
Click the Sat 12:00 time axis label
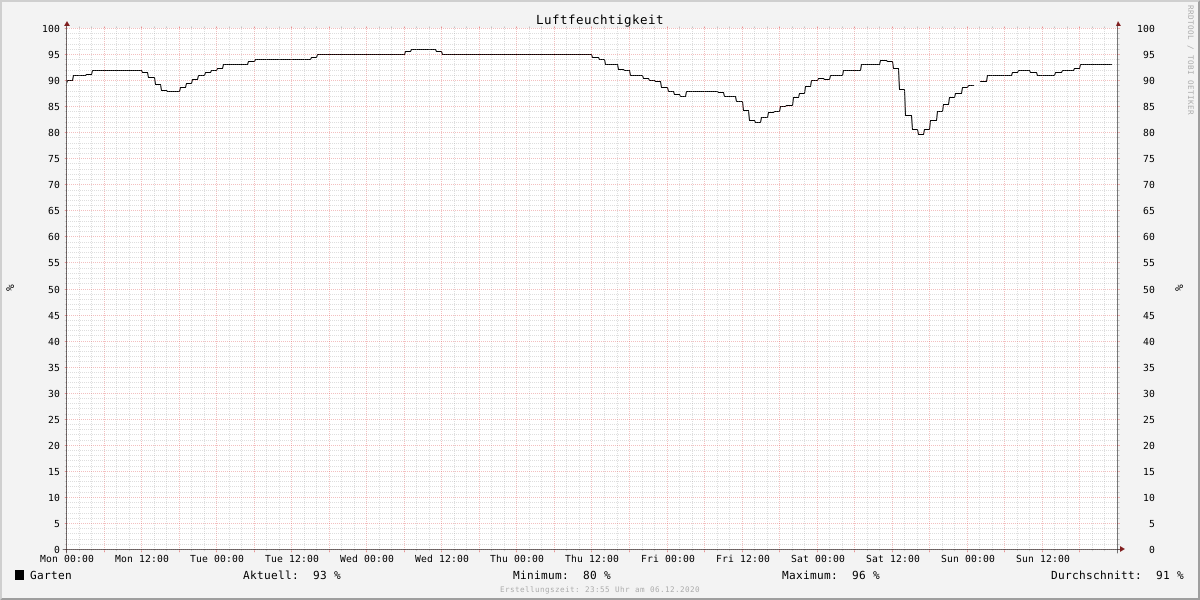[x=893, y=559]
